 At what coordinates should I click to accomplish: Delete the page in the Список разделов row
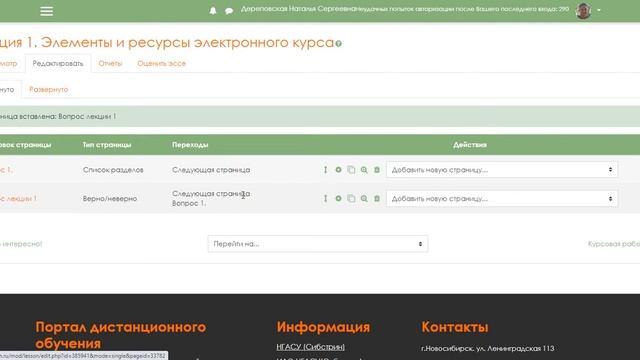tap(377, 170)
